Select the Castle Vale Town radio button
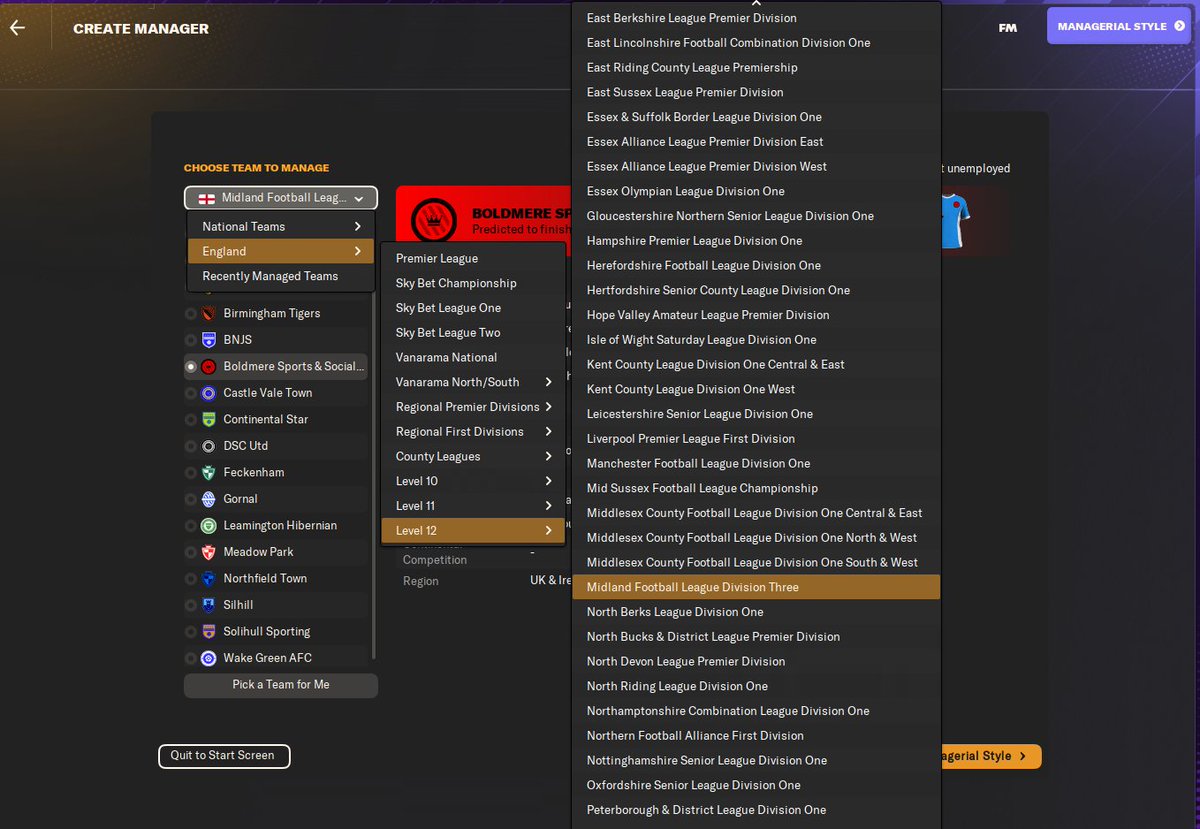Image resolution: width=1200 pixels, height=829 pixels. [190, 393]
